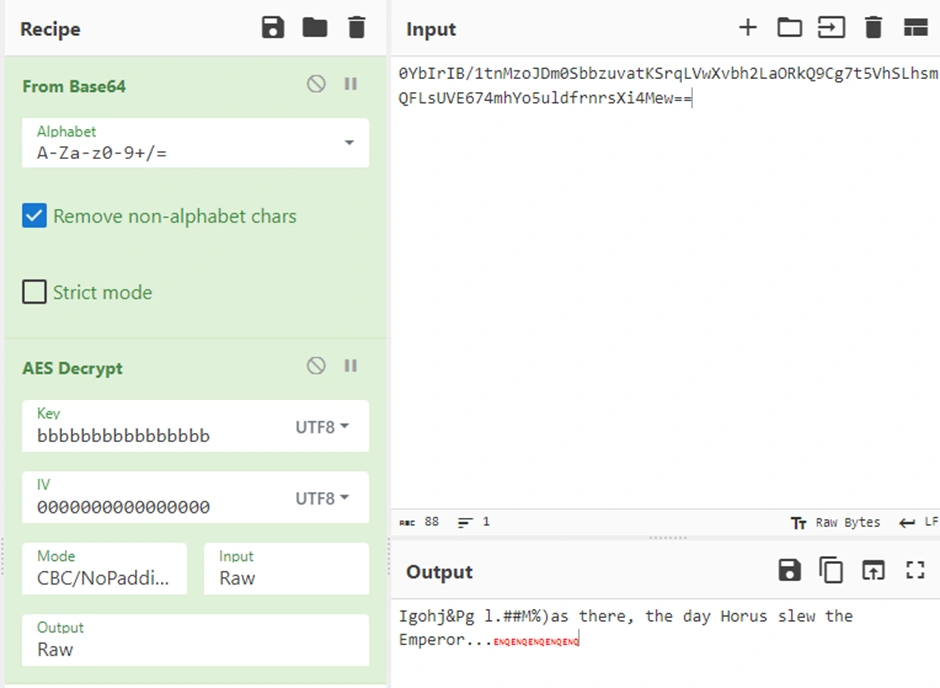Copy raw output to clipboard
Image resolution: width=940 pixels, height=688 pixels.
tap(831, 570)
